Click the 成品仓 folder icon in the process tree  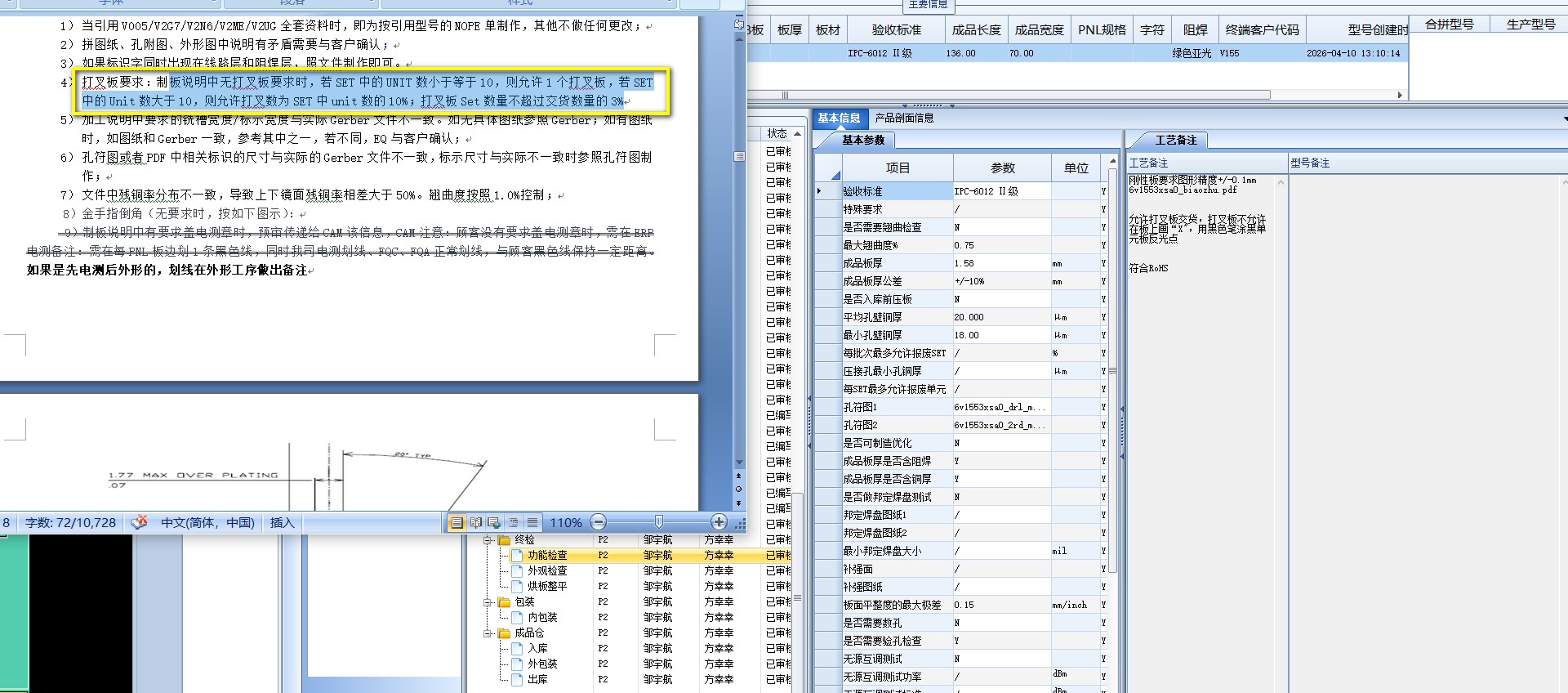point(505,633)
